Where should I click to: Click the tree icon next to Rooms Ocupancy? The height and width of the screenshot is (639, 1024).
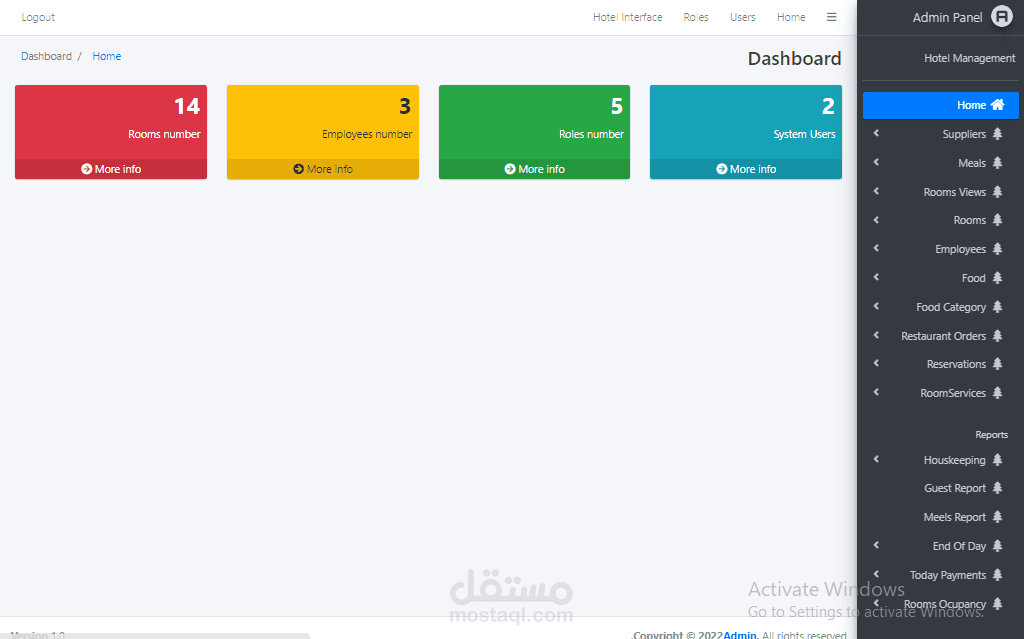[997, 604]
